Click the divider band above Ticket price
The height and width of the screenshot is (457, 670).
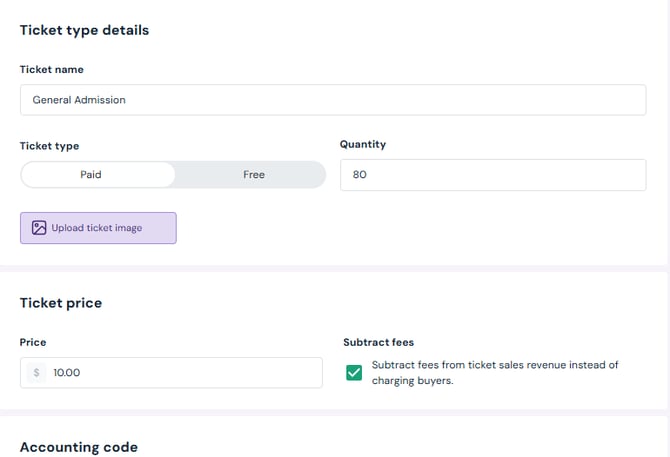tap(335, 268)
